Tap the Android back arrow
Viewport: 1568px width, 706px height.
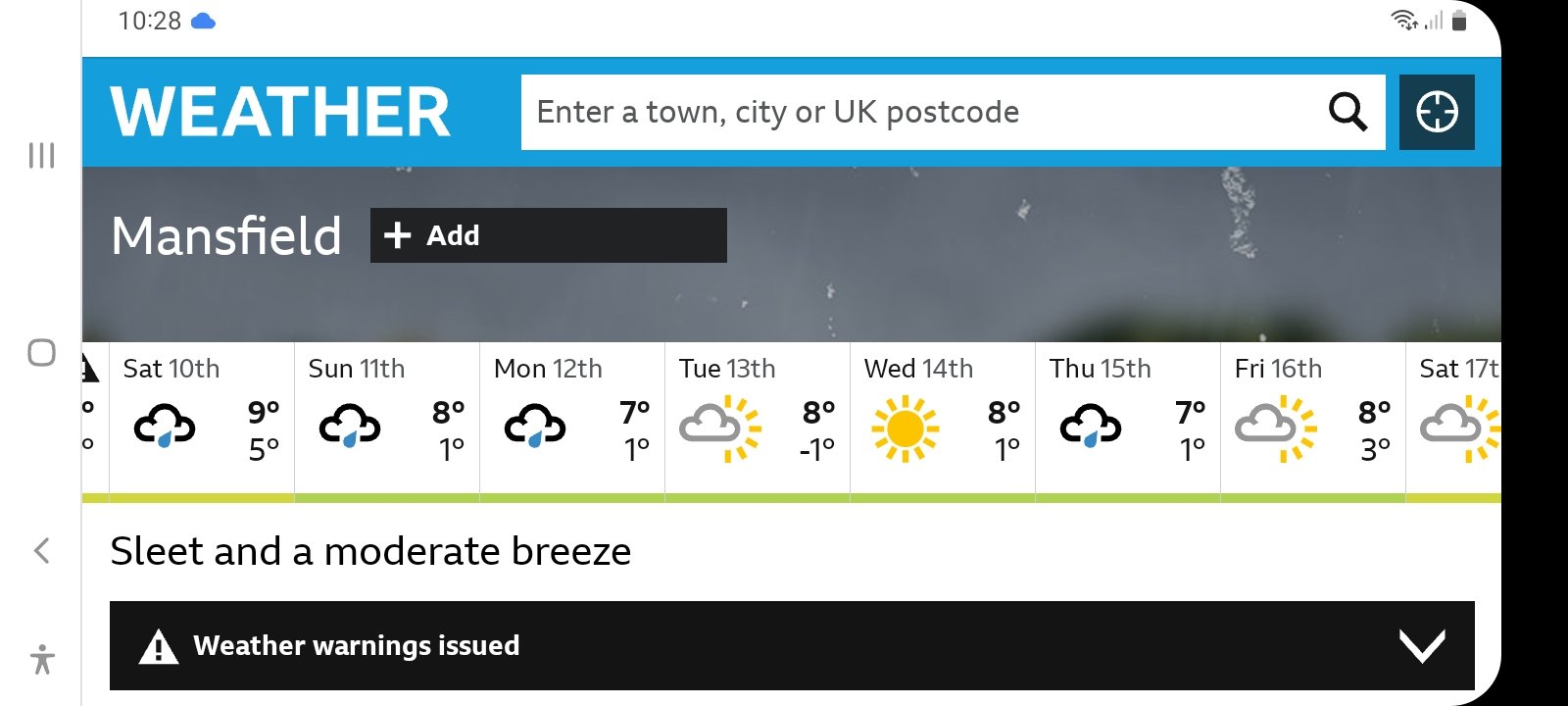click(41, 550)
